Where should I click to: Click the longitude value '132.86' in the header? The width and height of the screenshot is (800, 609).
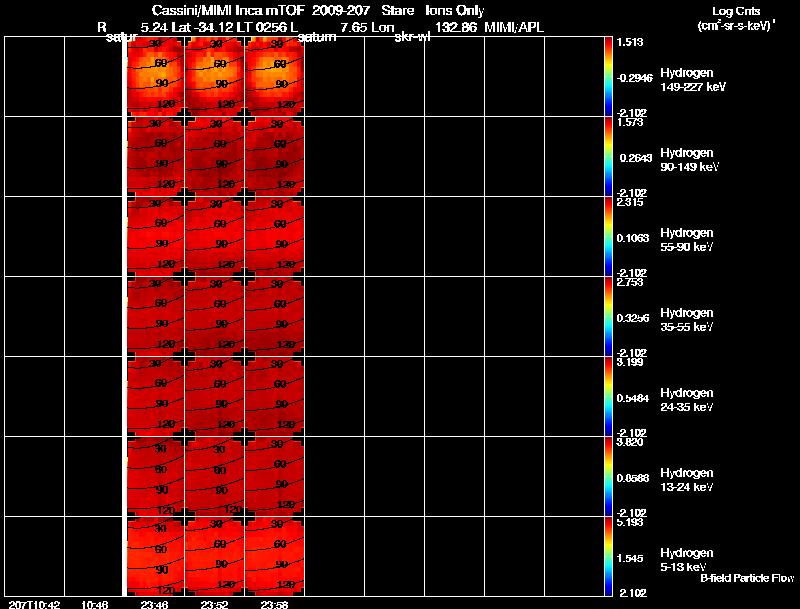point(456,28)
